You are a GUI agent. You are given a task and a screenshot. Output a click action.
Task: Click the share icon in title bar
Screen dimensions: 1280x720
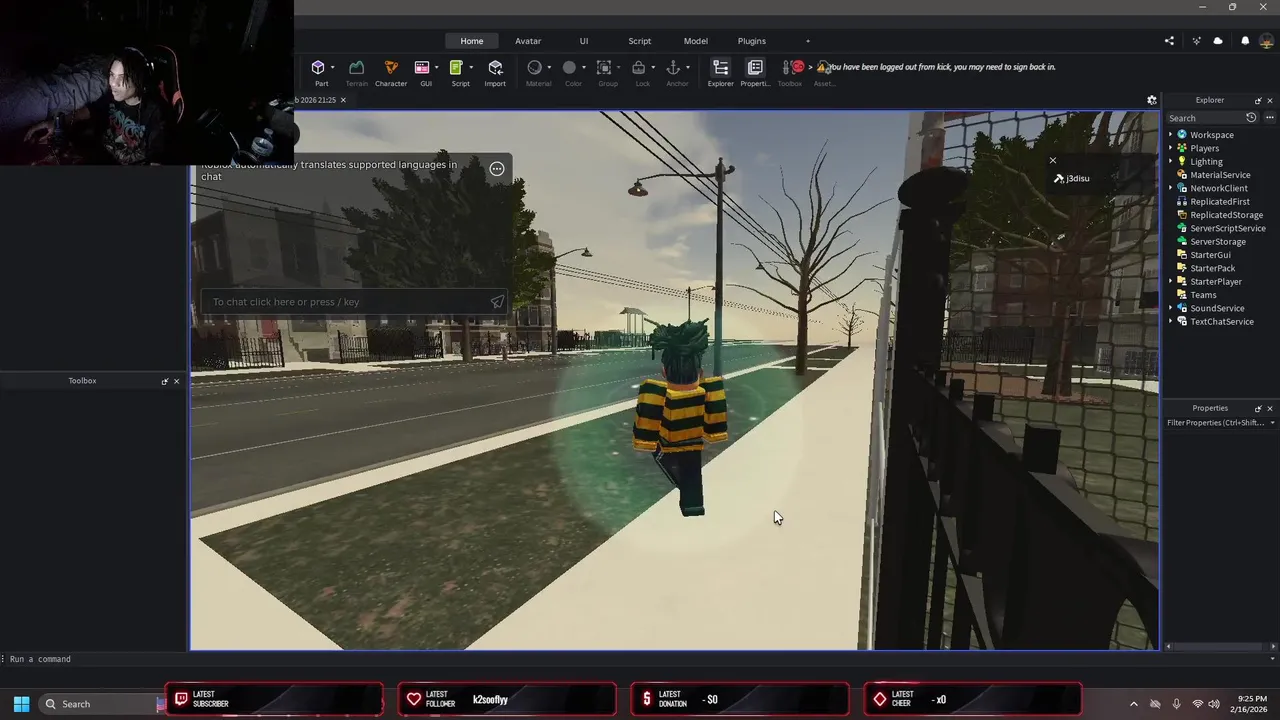(1169, 41)
